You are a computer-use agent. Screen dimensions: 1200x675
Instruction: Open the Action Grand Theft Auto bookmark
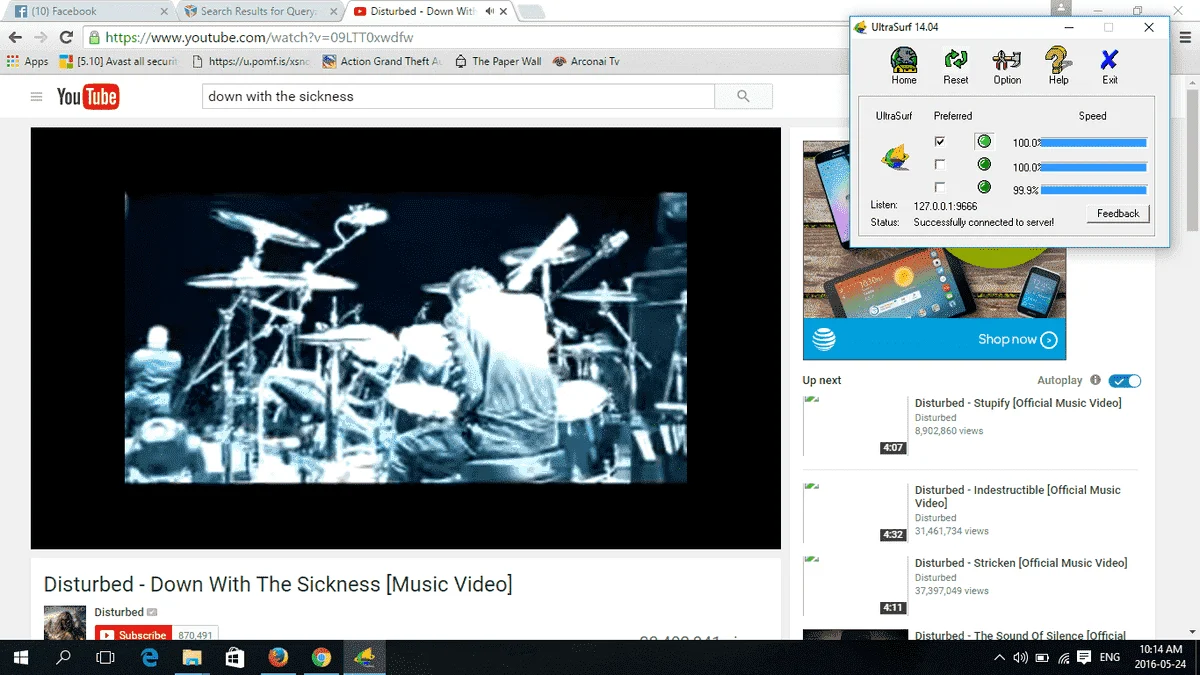click(382, 61)
